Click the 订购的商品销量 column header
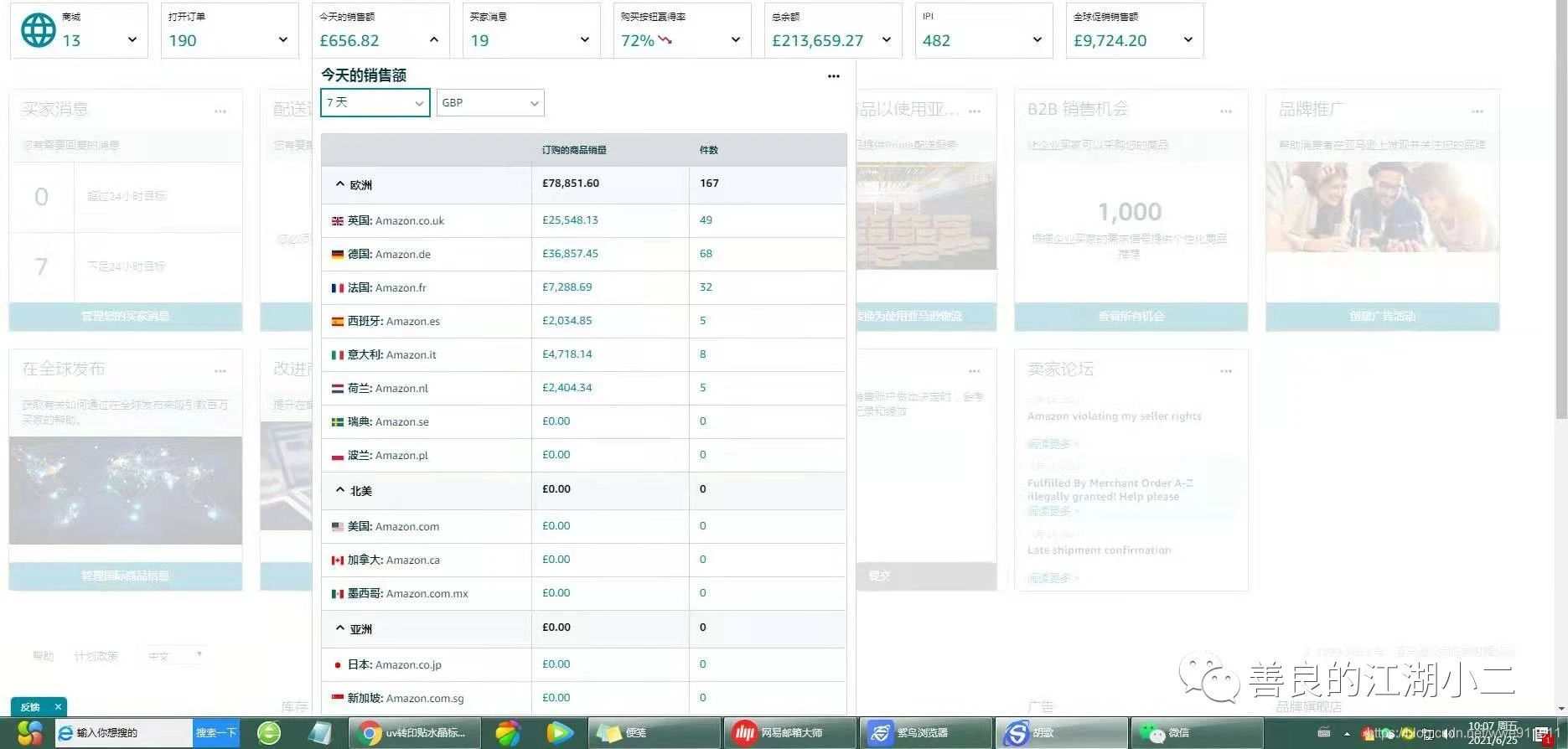This screenshot has height=749, width=1568. click(x=574, y=150)
